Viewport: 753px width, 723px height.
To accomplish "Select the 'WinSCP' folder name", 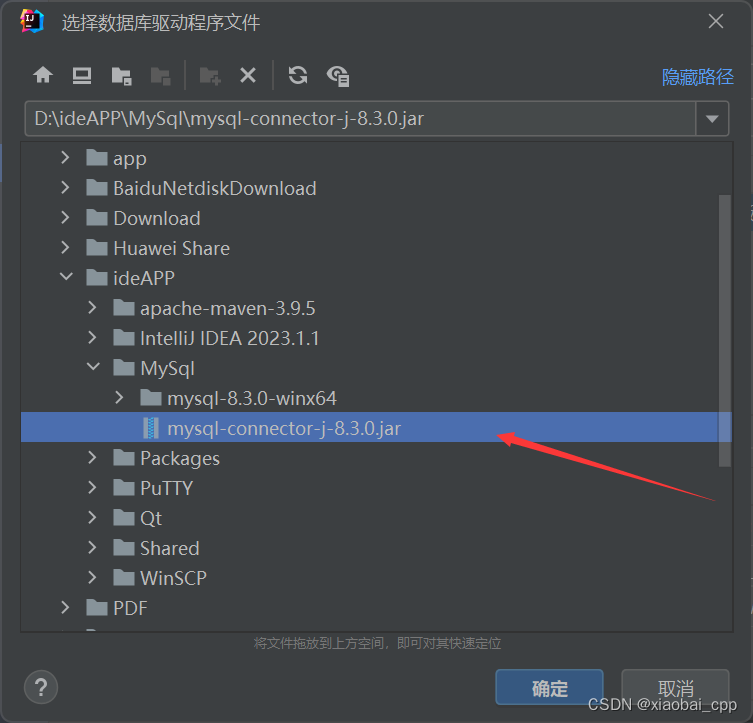I will pos(173,578).
